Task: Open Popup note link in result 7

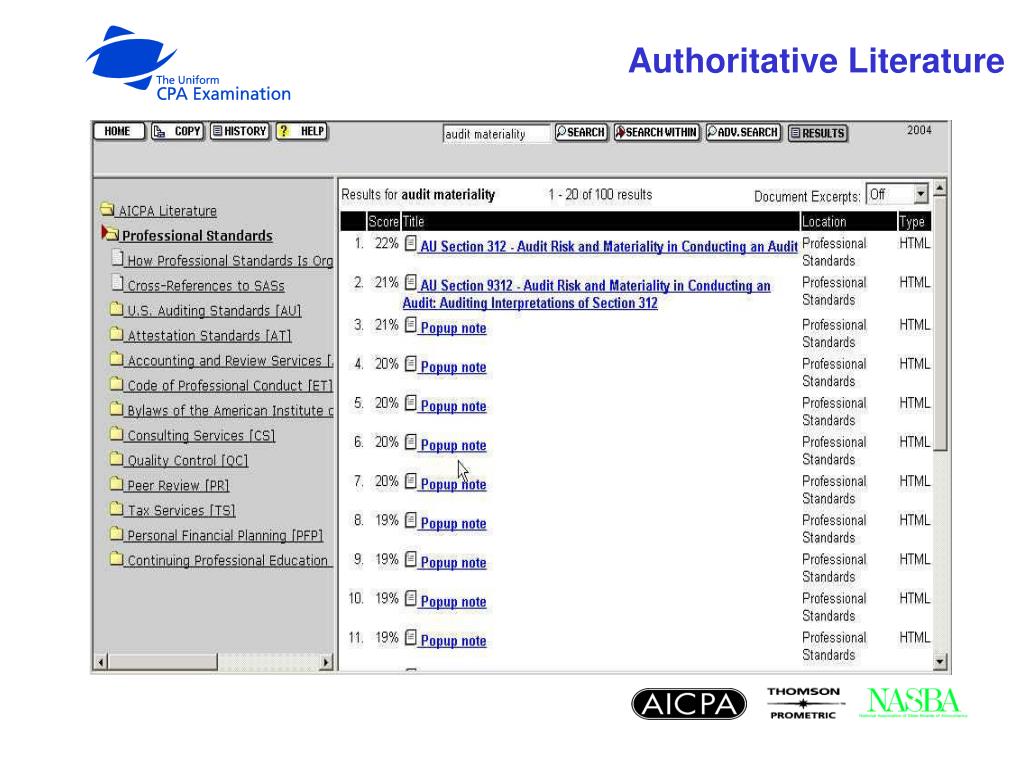Action: coord(453,485)
